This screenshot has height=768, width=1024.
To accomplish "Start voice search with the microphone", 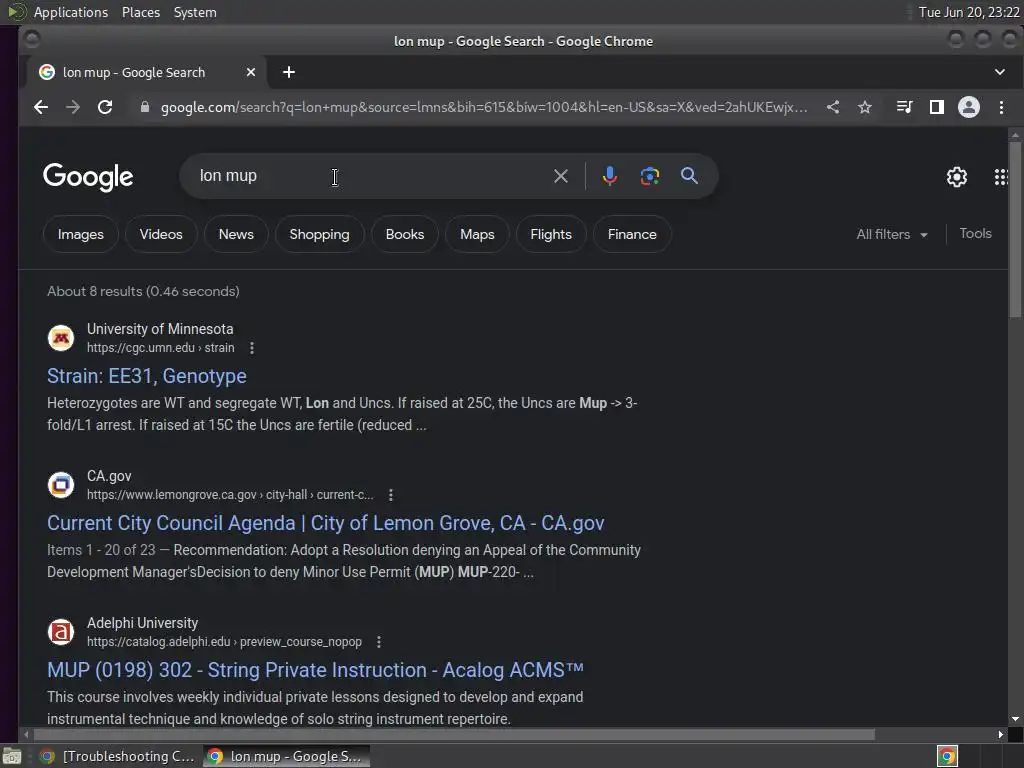I will coord(610,176).
